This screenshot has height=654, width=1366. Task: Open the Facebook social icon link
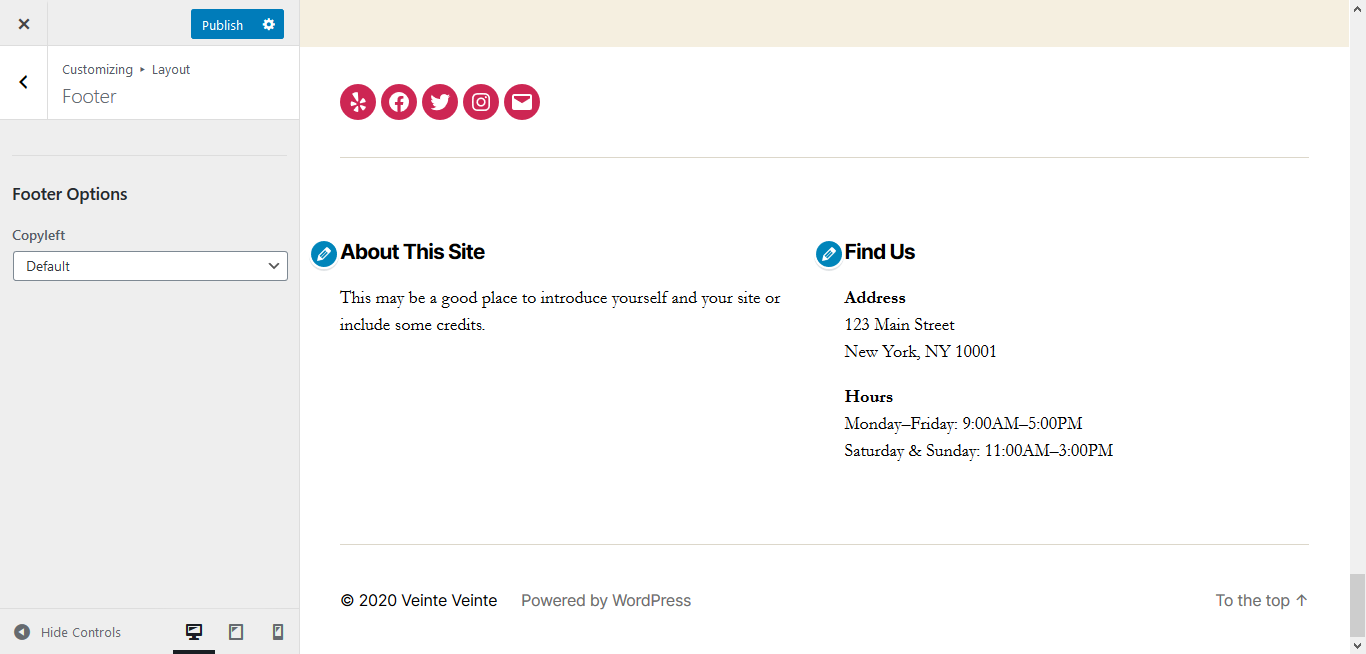[399, 102]
